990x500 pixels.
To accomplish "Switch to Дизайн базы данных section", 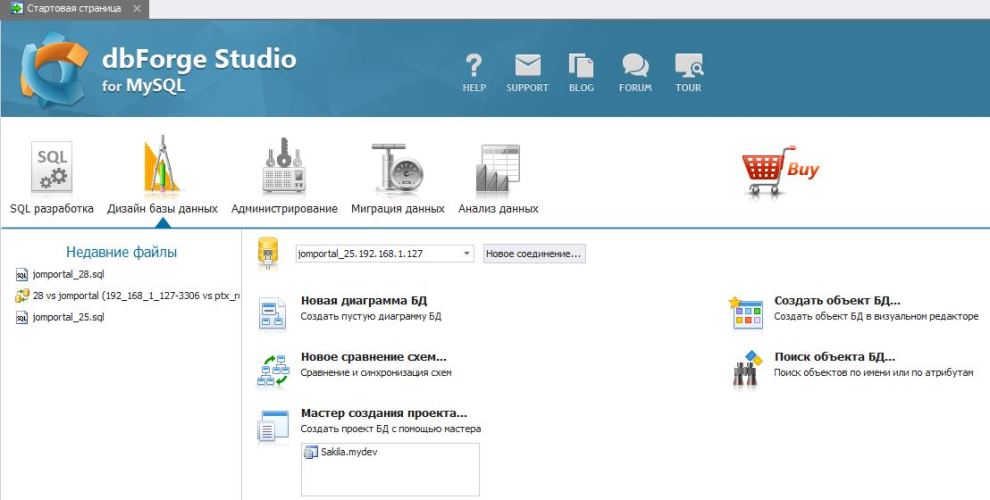I will [x=162, y=177].
